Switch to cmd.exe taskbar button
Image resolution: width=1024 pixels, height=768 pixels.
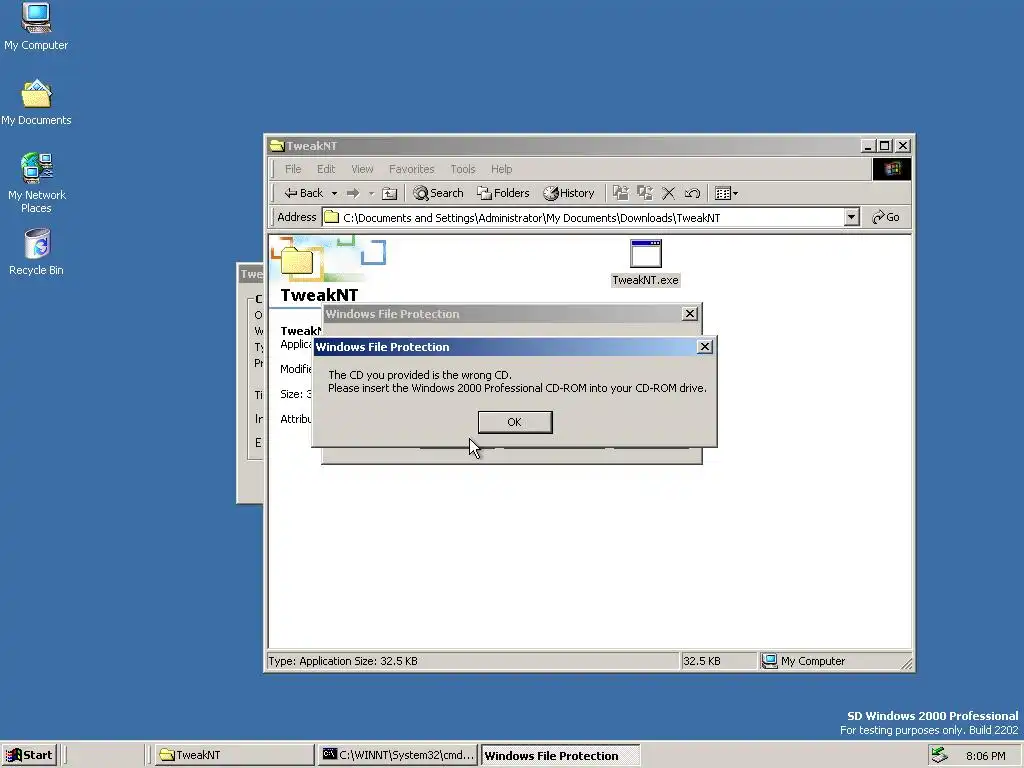coord(398,756)
